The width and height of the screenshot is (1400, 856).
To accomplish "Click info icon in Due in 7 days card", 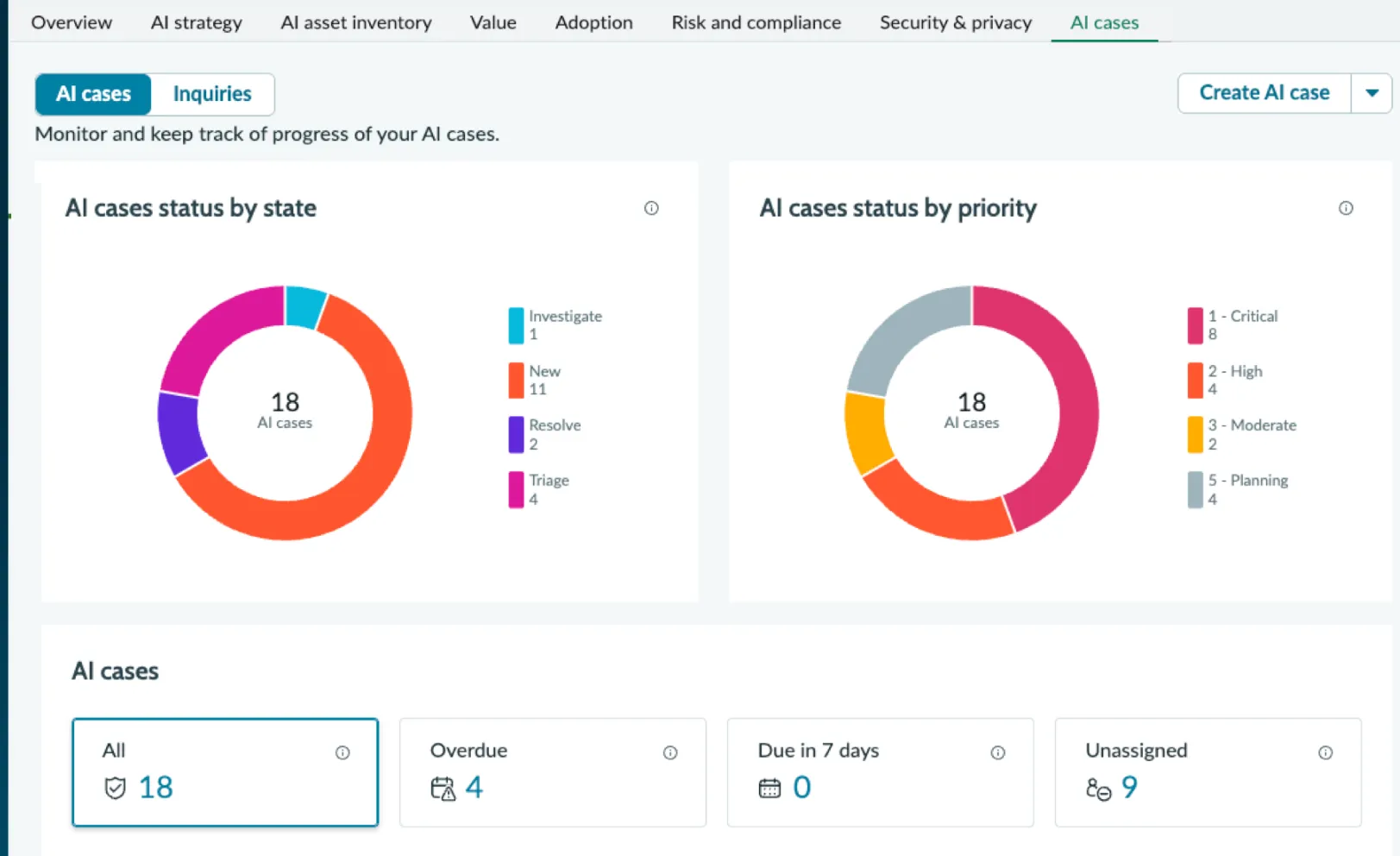I will [998, 752].
